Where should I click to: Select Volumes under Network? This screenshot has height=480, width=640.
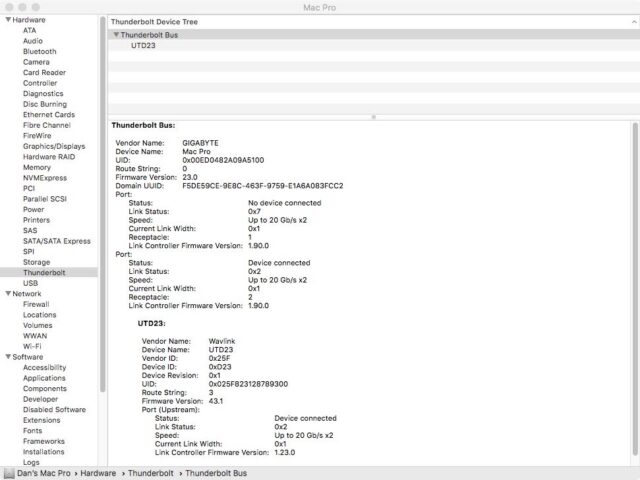[x=38, y=325]
